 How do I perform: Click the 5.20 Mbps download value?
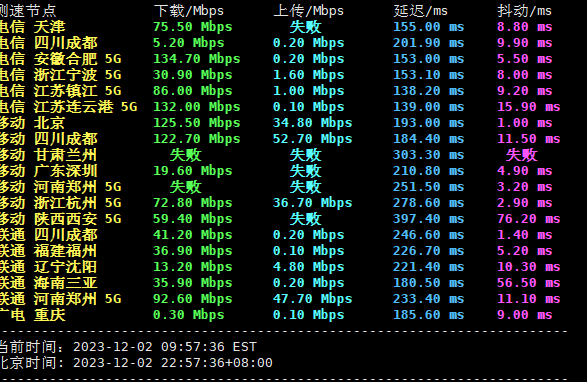pyautogui.click(x=189, y=43)
